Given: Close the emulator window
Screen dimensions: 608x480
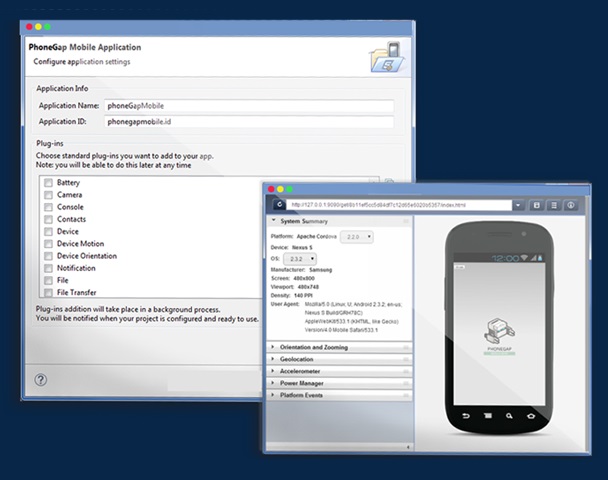Looking at the screenshot, I should (271, 189).
